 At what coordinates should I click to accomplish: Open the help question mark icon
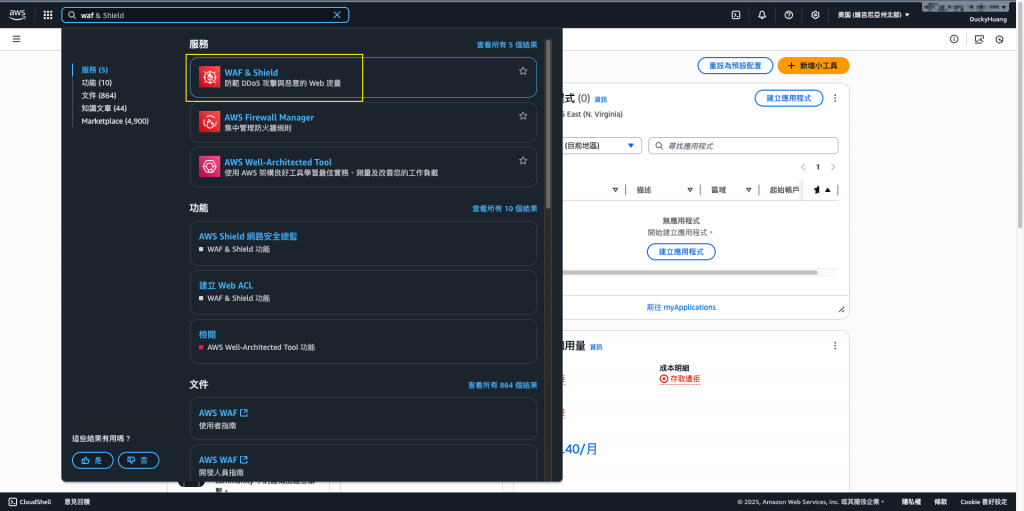tap(788, 15)
